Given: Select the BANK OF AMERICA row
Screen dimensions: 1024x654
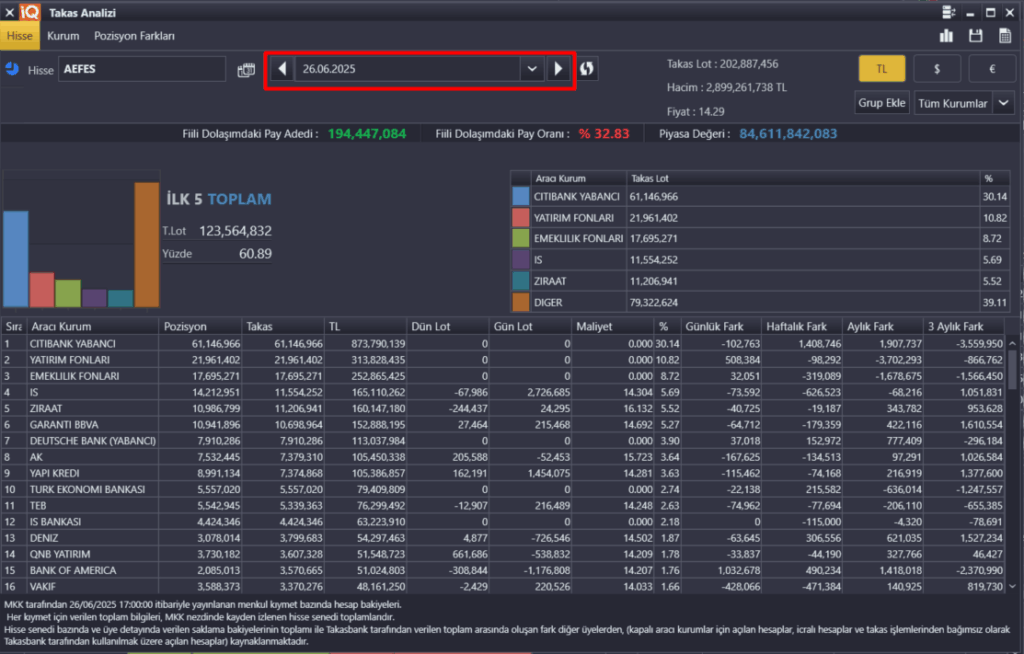Looking at the screenshot, I should click(x=503, y=570).
